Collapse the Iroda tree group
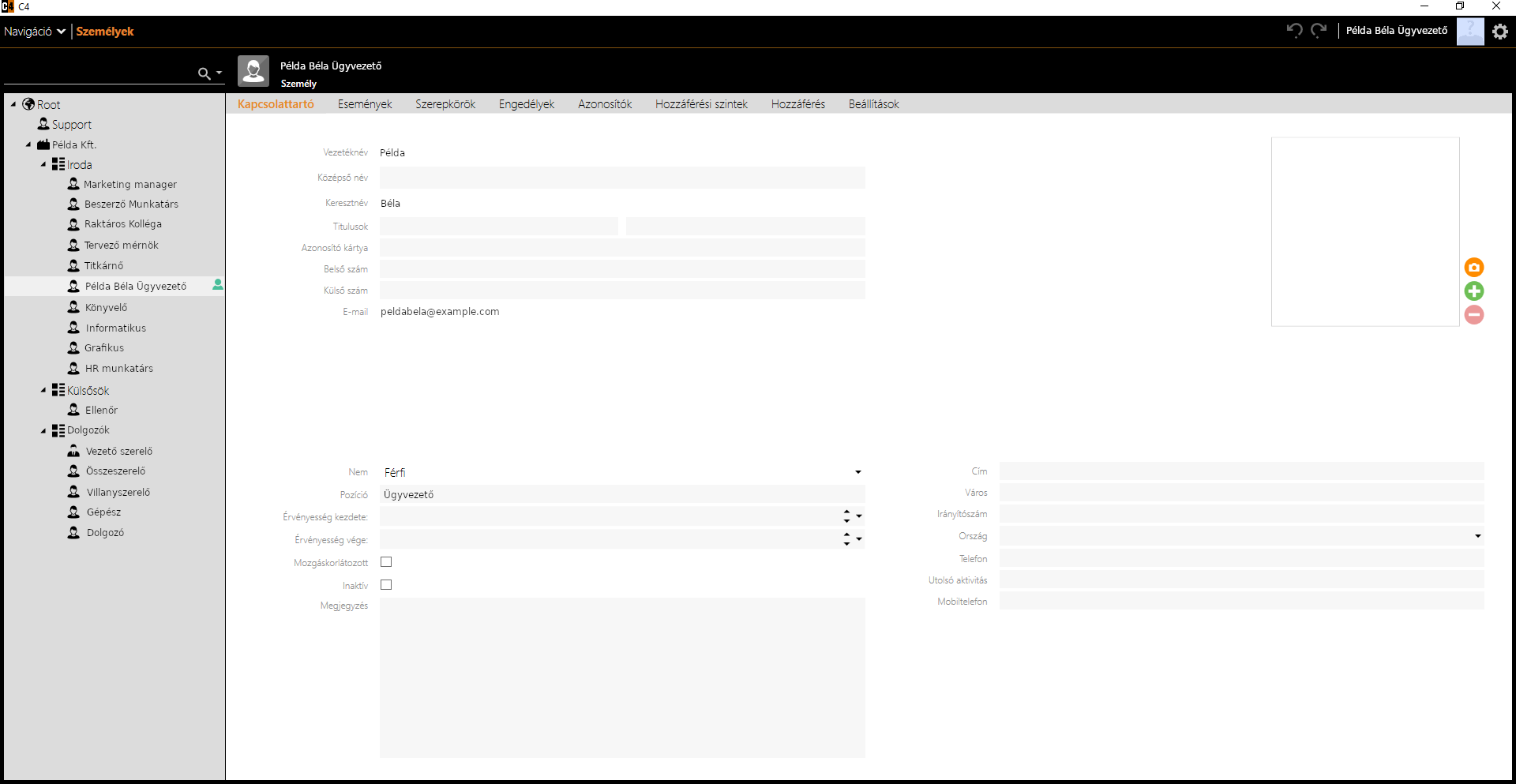 click(43, 165)
